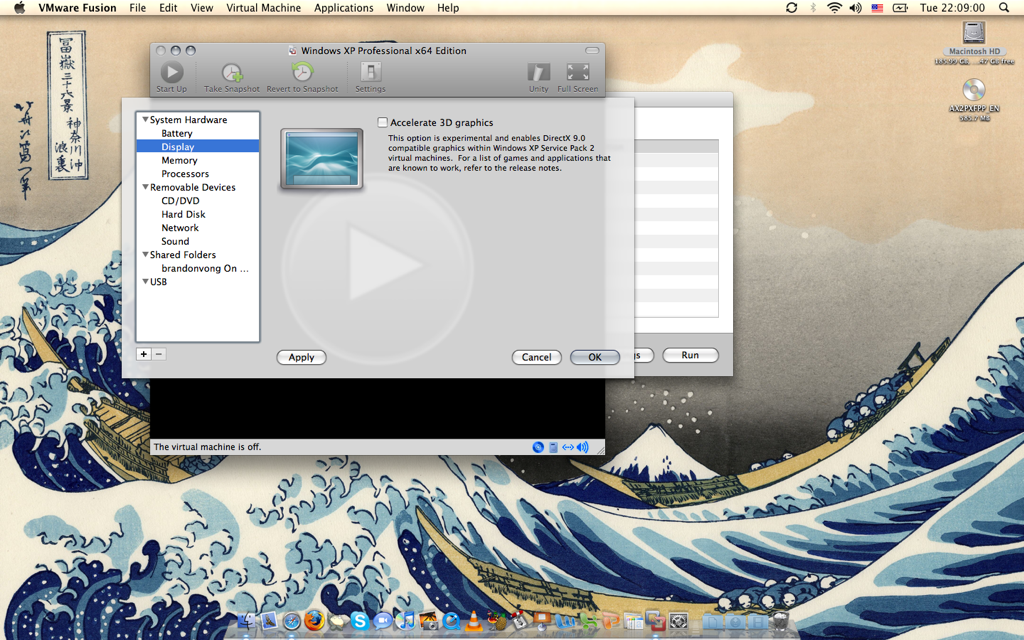The width and height of the screenshot is (1024, 640).
Task: Select Battery in the settings list
Action: pos(198,133)
